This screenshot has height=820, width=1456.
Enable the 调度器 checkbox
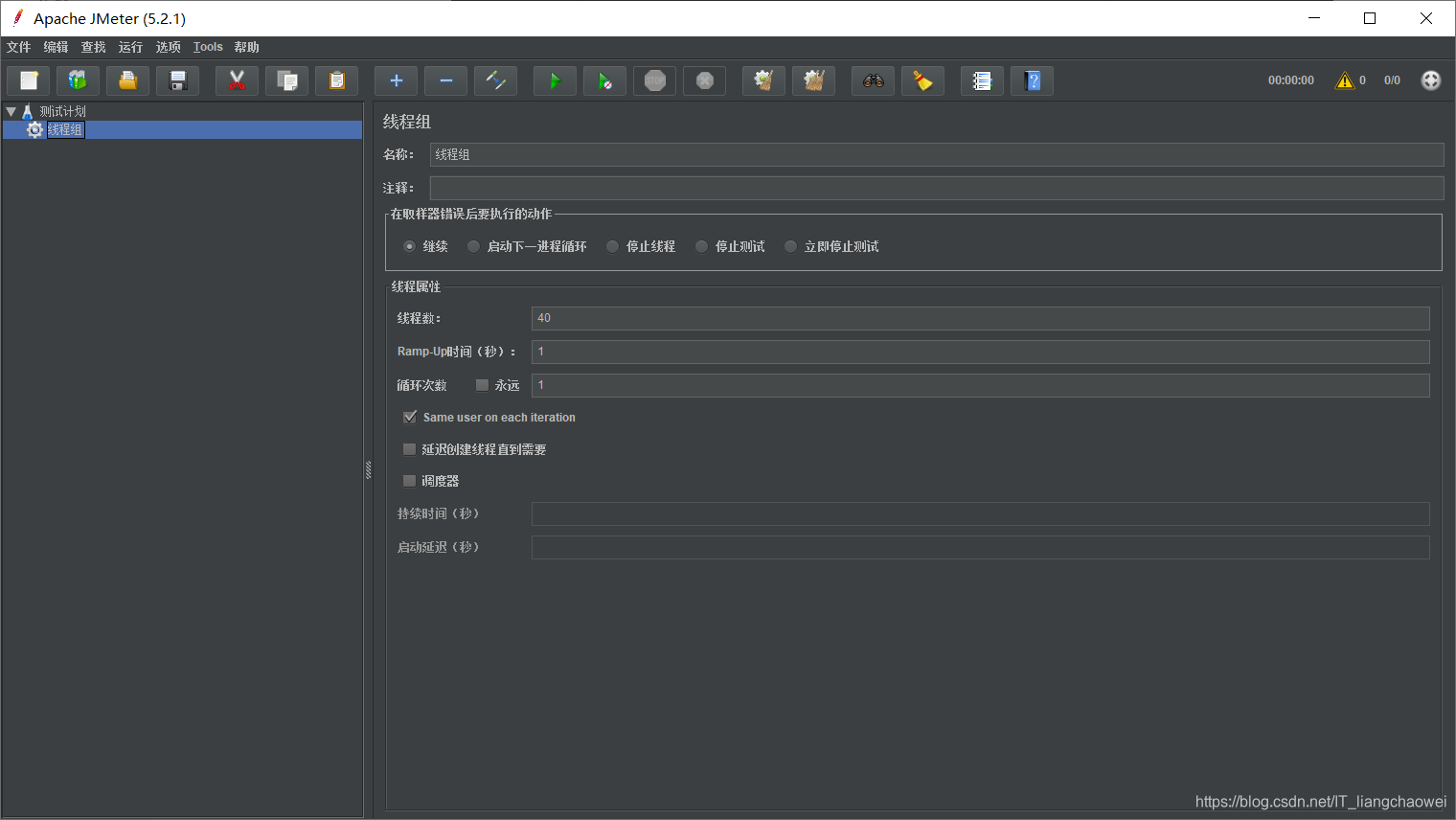(409, 481)
